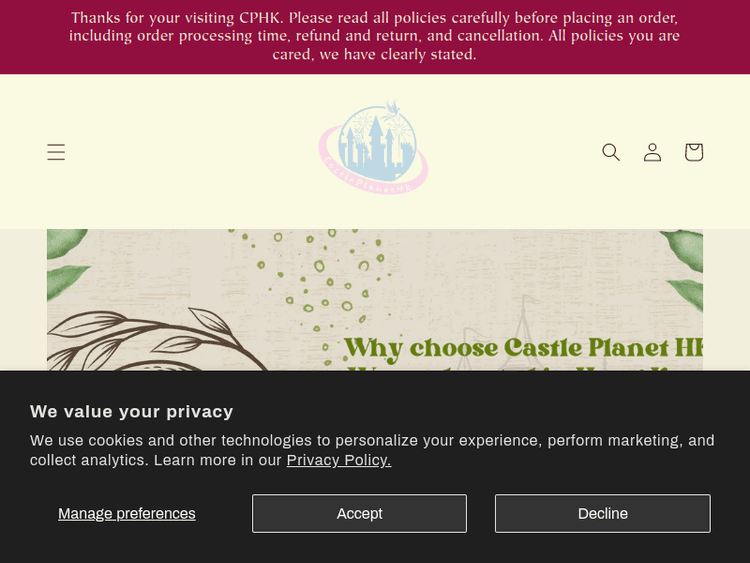Open the search magnifier icon
Screen dimensions: 750x563
point(611,152)
